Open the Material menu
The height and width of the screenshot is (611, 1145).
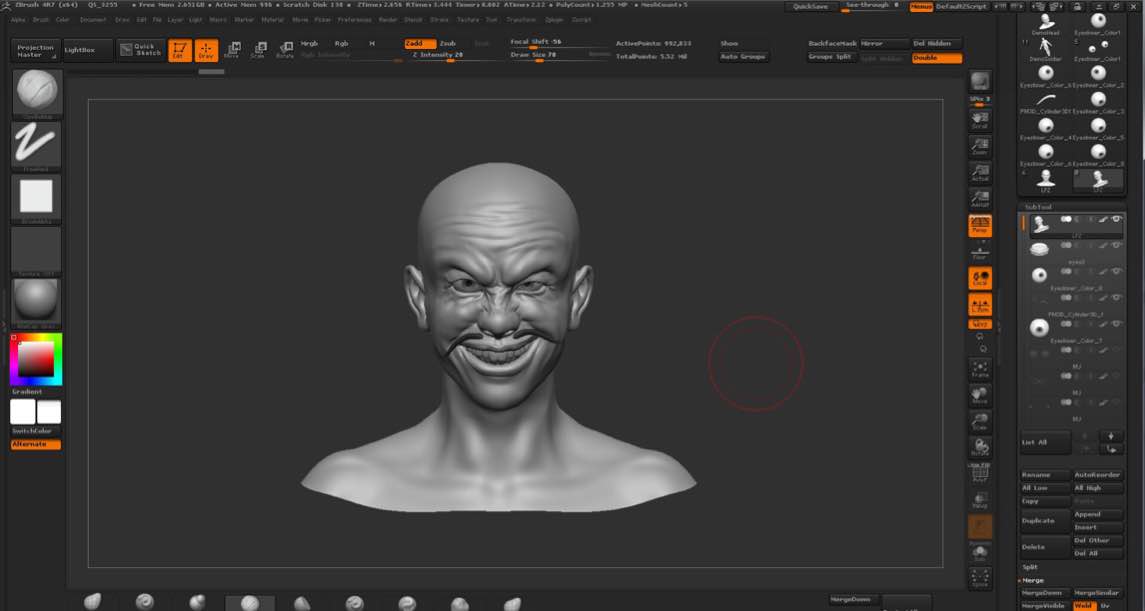coord(273,20)
